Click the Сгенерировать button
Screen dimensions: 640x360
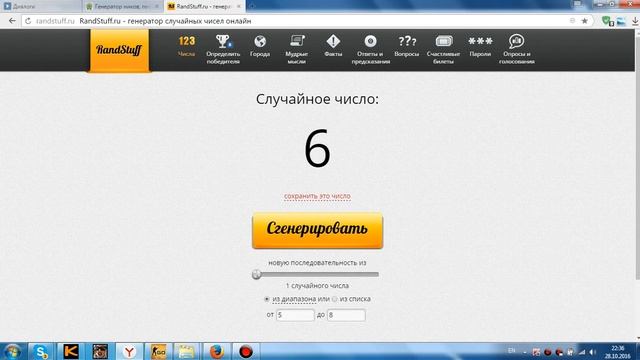tap(318, 230)
